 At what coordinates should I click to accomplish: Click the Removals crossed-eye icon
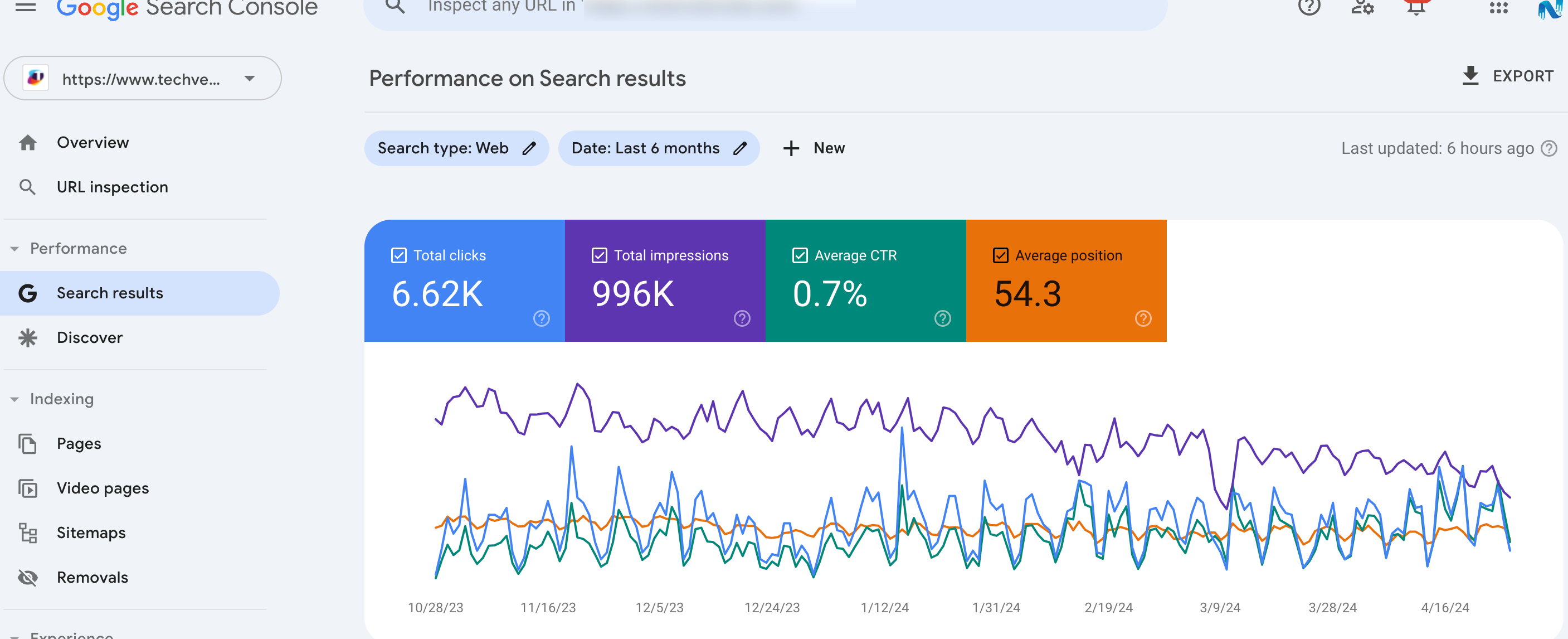[x=28, y=577]
